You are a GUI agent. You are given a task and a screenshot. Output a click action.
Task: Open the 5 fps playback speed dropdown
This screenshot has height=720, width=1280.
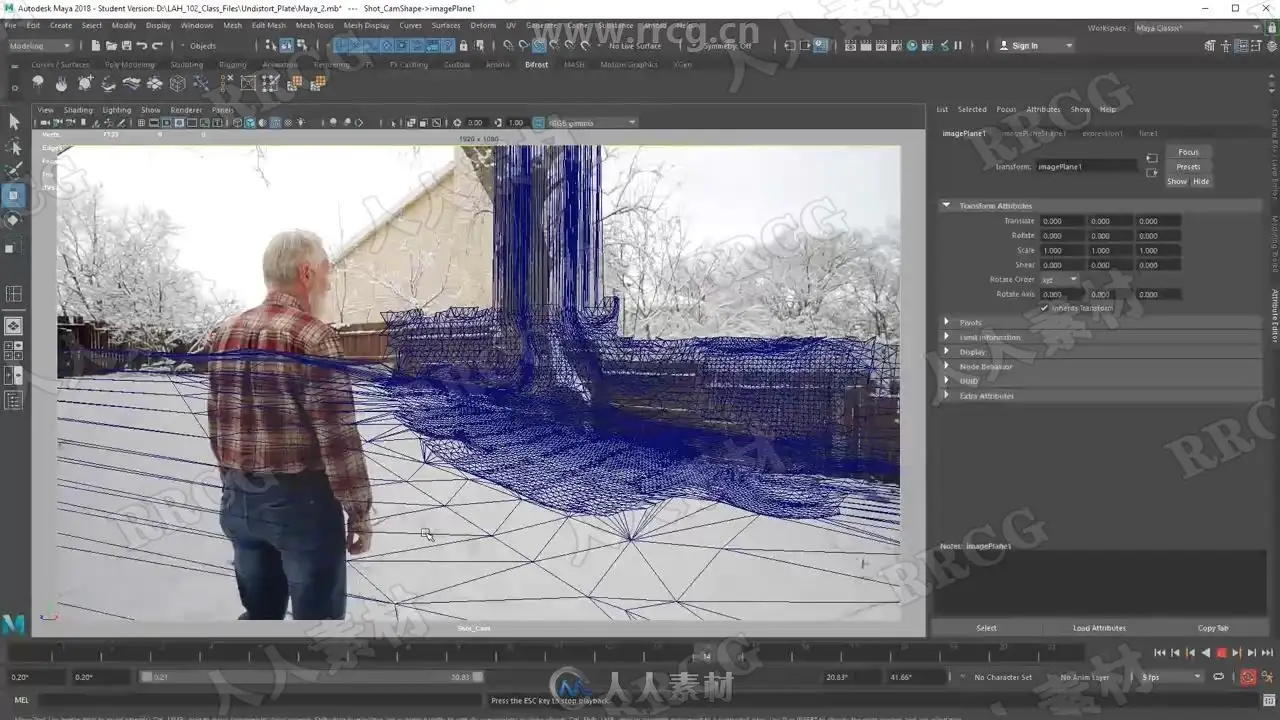pos(1171,677)
